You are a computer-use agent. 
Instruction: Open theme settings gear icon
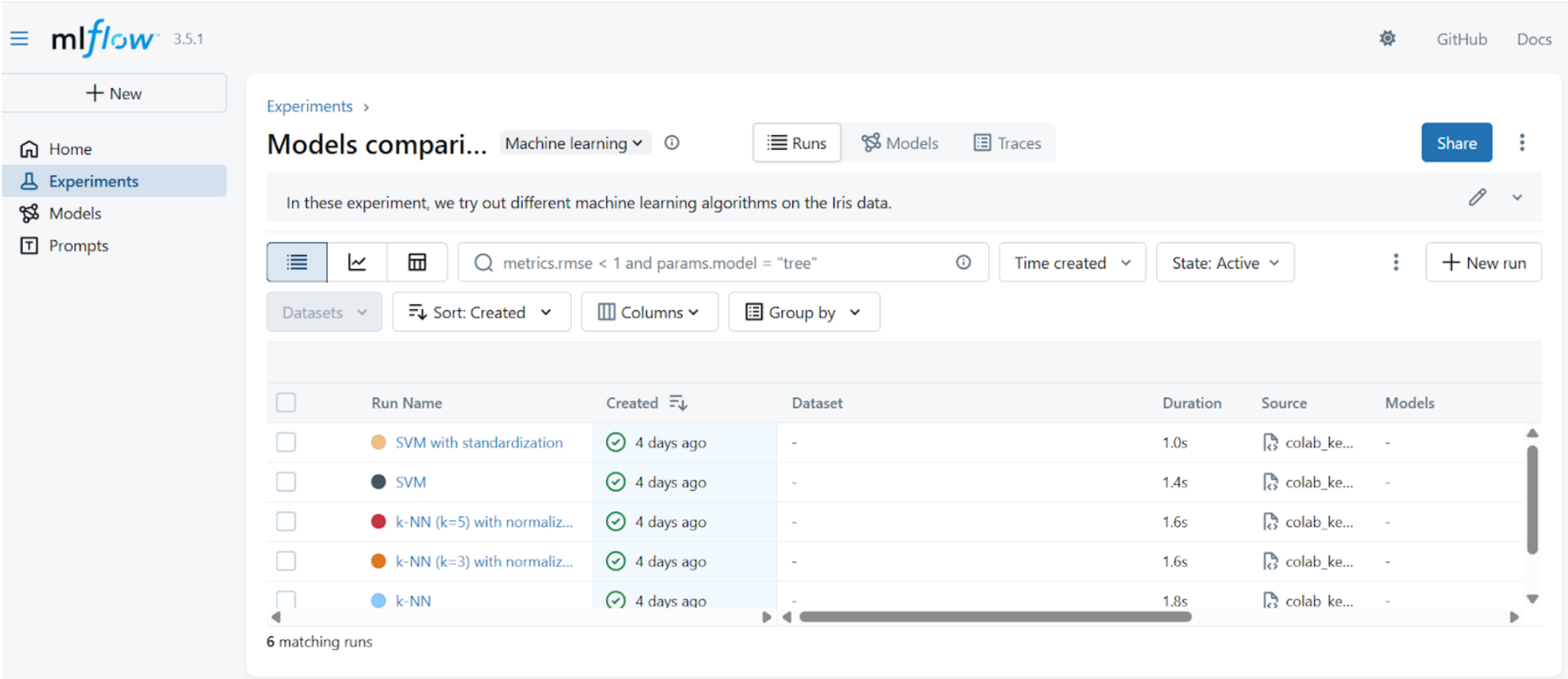click(1388, 38)
